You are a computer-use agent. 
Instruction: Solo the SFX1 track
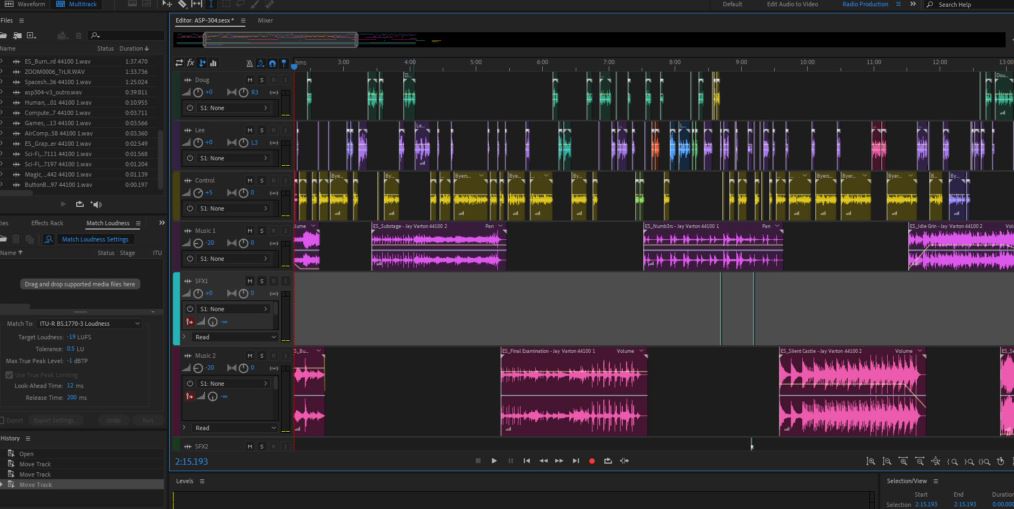[x=261, y=281]
